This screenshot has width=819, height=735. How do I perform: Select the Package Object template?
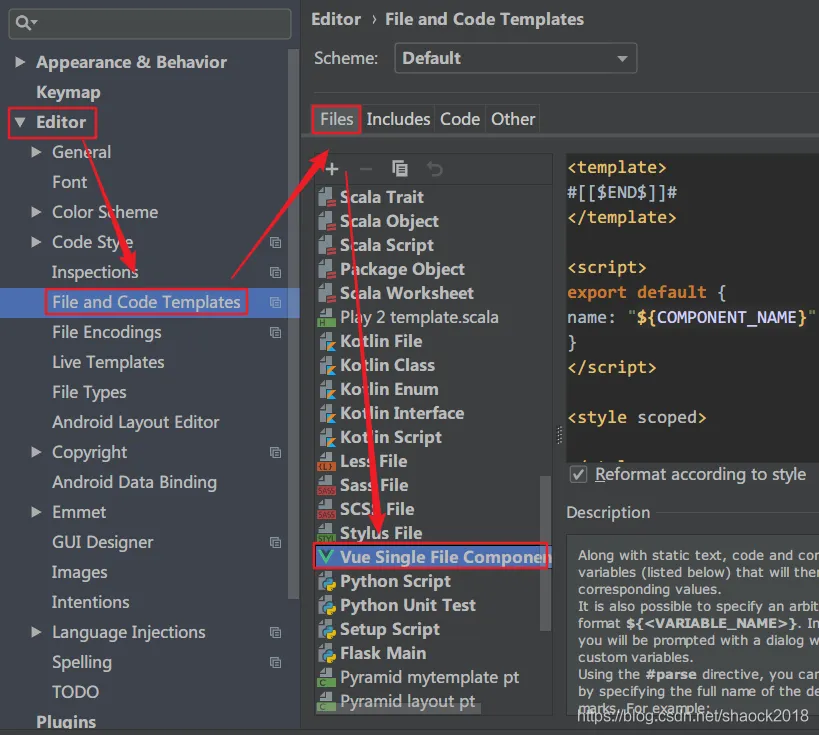coord(402,270)
